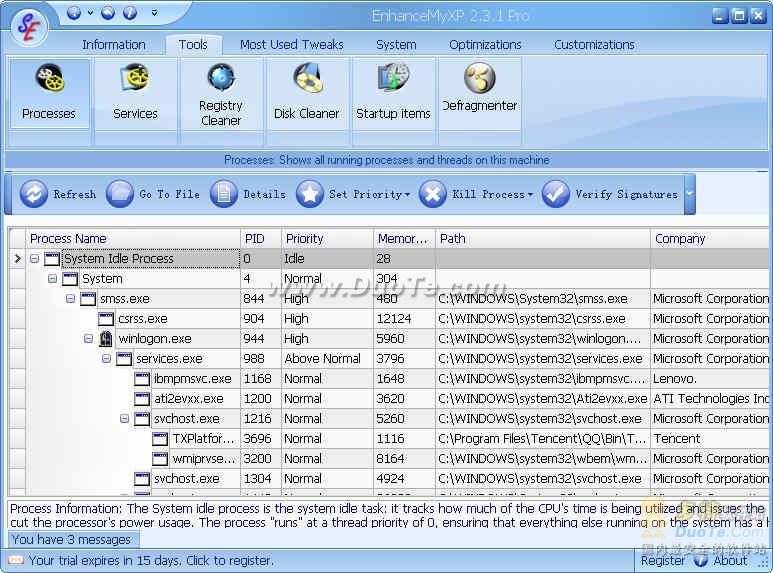This screenshot has width=773, height=573.
Task: Click the About link
Action: (730, 561)
